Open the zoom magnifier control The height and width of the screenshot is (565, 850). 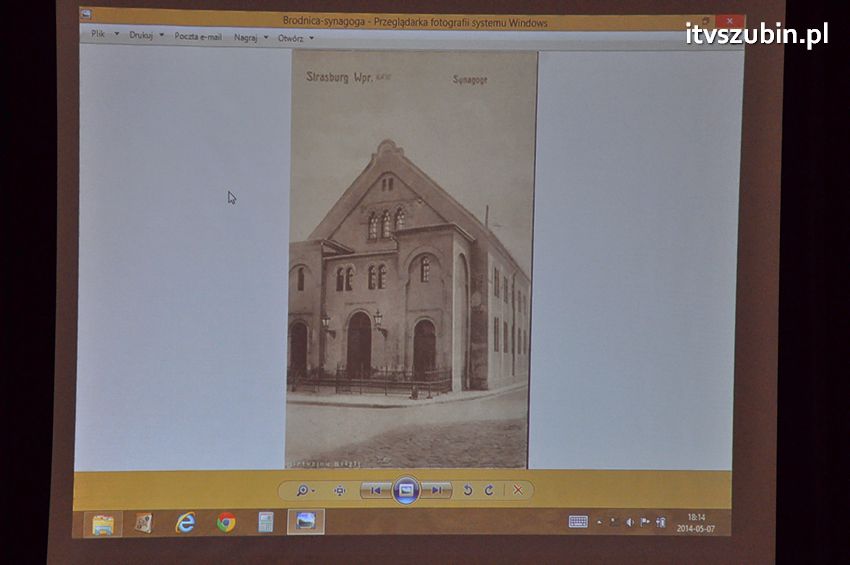pyautogui.click(x=303, y=490)
